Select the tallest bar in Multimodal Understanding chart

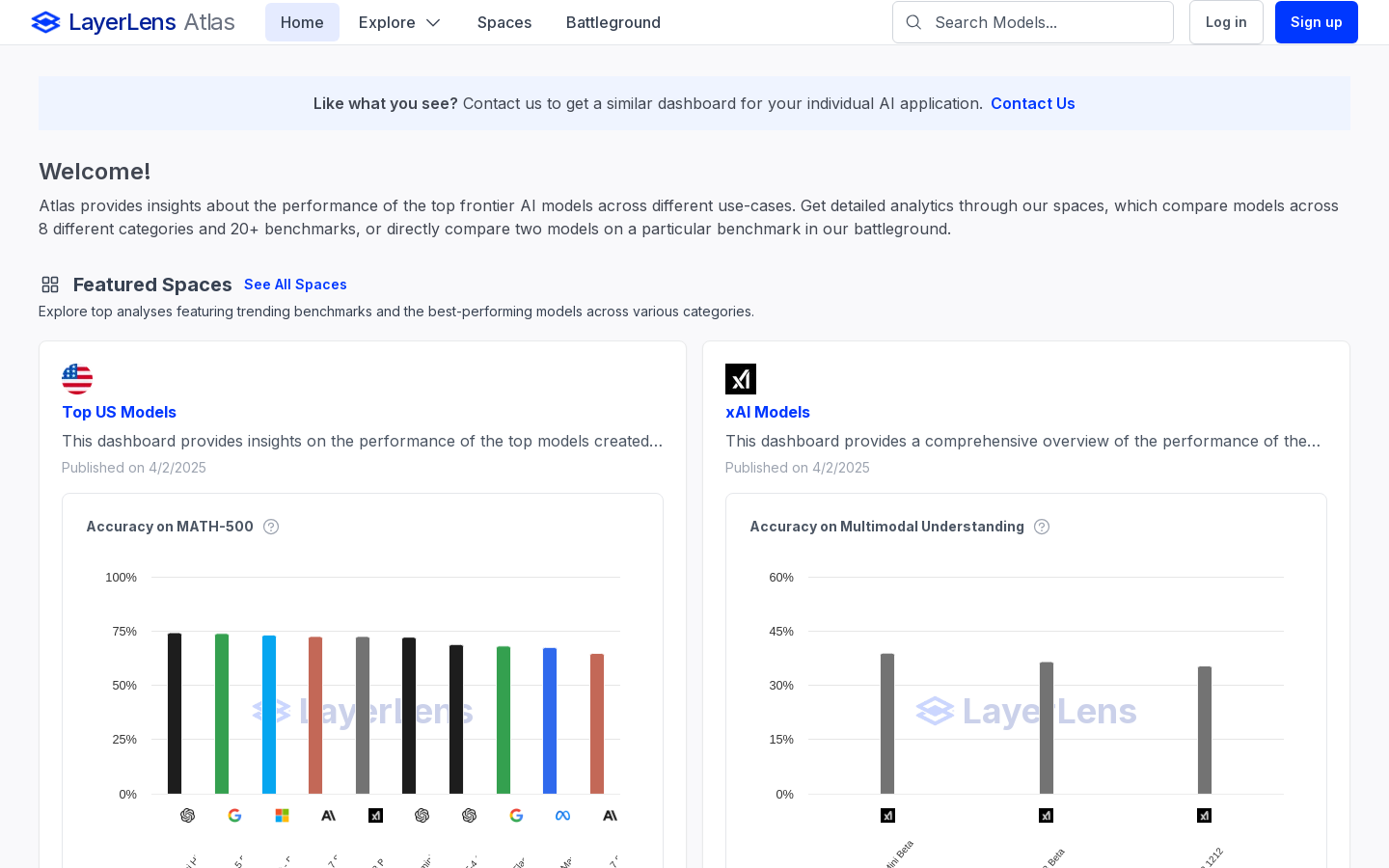point(887,723)
